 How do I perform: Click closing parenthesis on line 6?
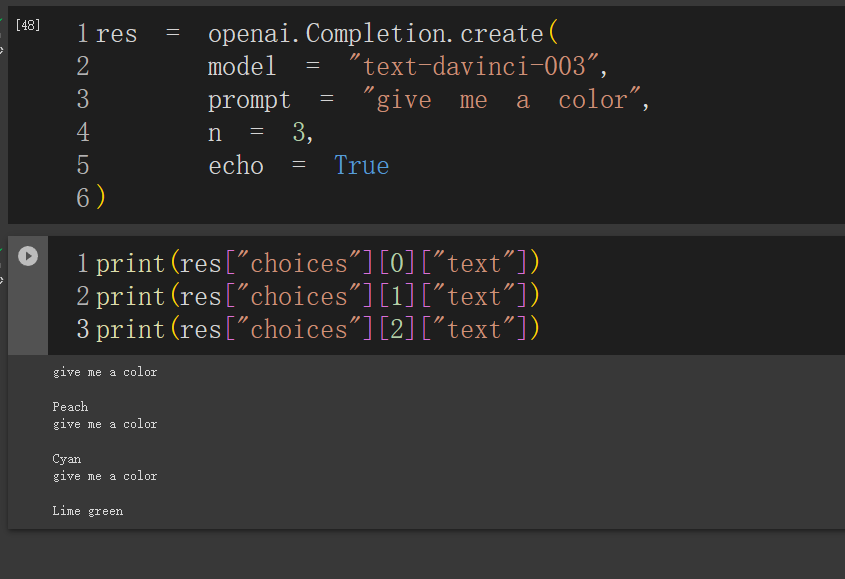(100, 199)
